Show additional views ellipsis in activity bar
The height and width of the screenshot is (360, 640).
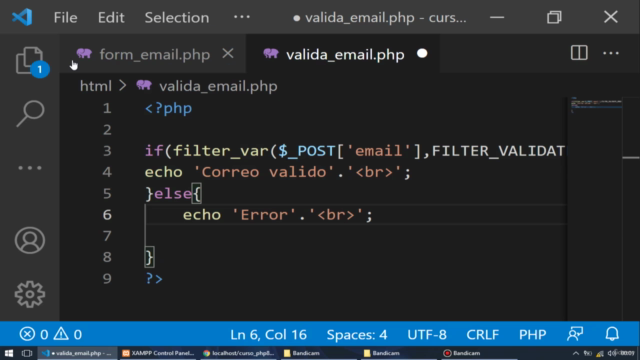click(30, 168)
